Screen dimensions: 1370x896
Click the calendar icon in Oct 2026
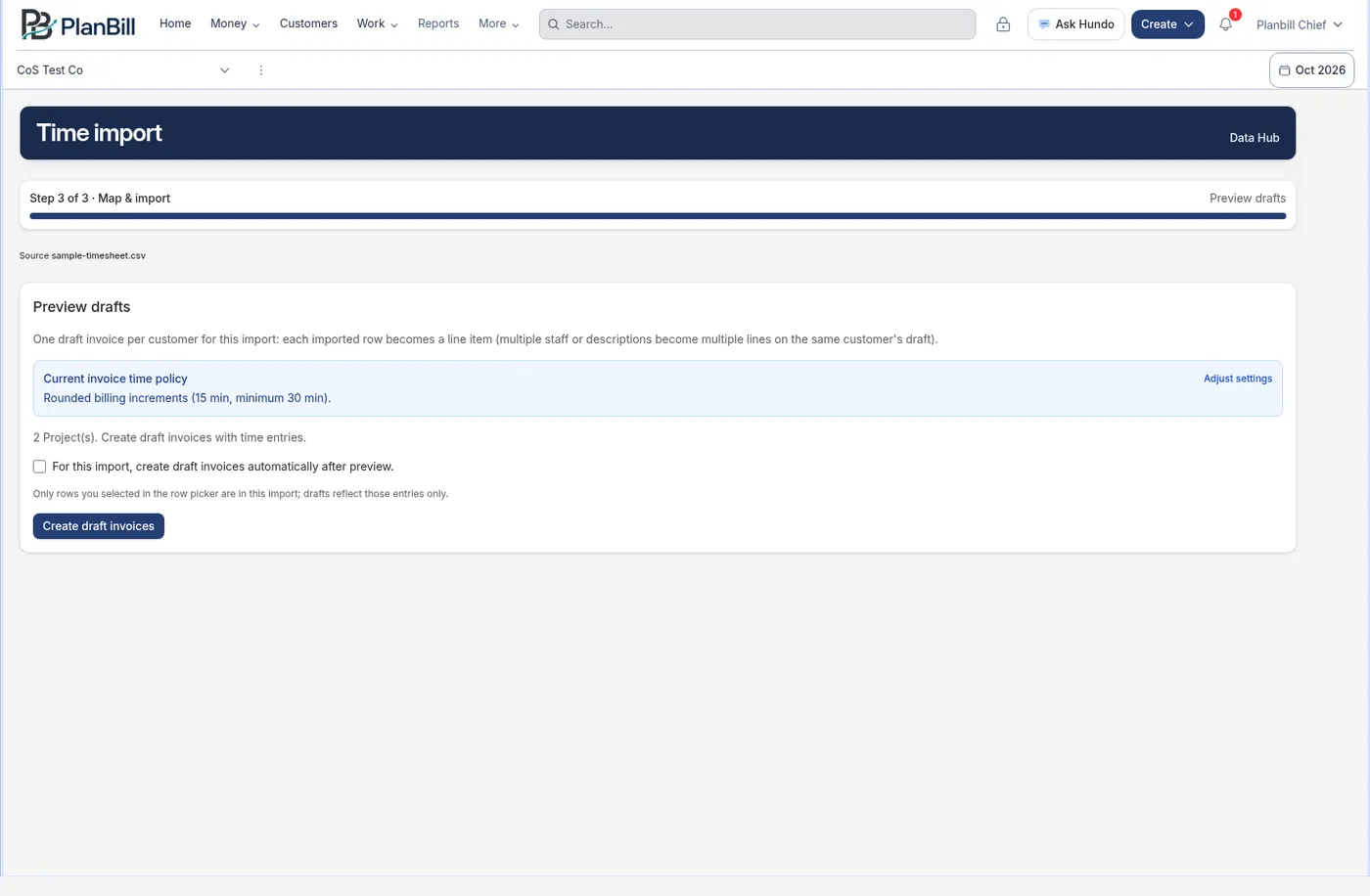pyautogui.click(x=1284, y=70)
